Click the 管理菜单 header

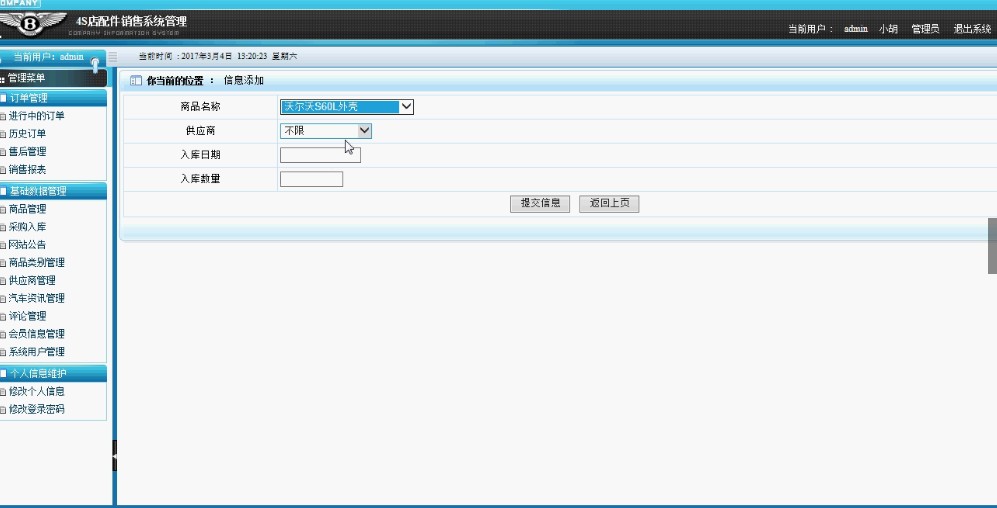53,78
